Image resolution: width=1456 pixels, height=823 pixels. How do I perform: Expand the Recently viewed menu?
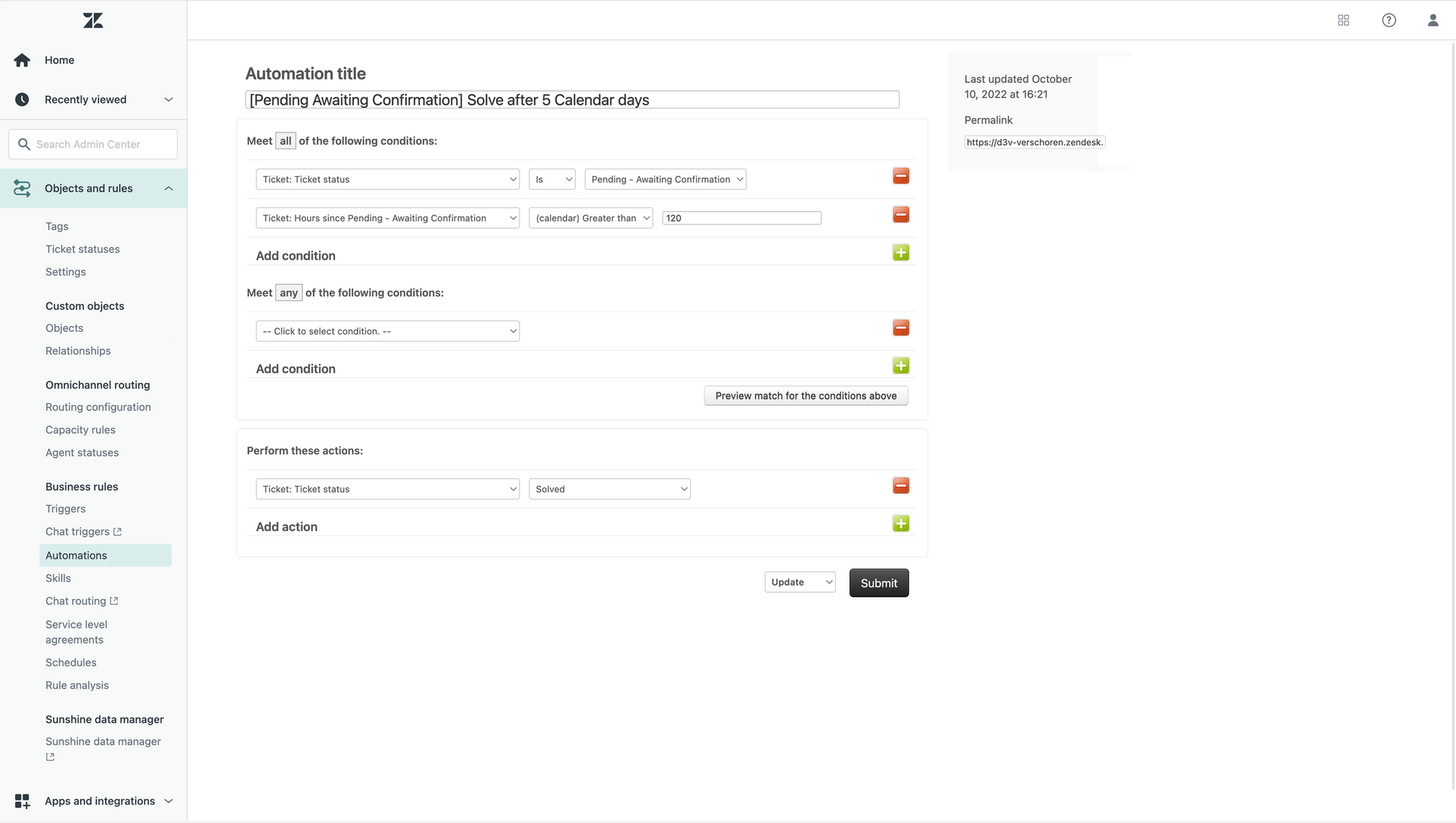point(168,100)
